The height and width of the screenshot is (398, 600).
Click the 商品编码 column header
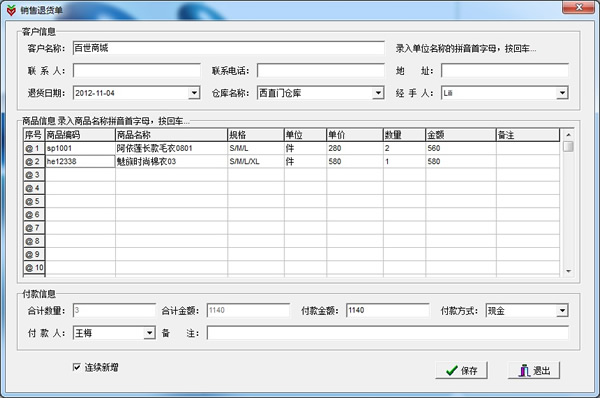pos(80,135)
